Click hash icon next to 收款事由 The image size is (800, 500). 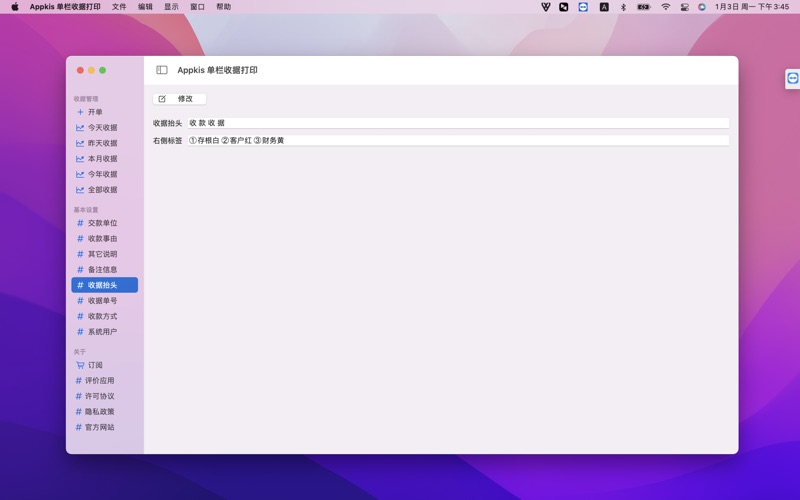click(x=80, y=238)
